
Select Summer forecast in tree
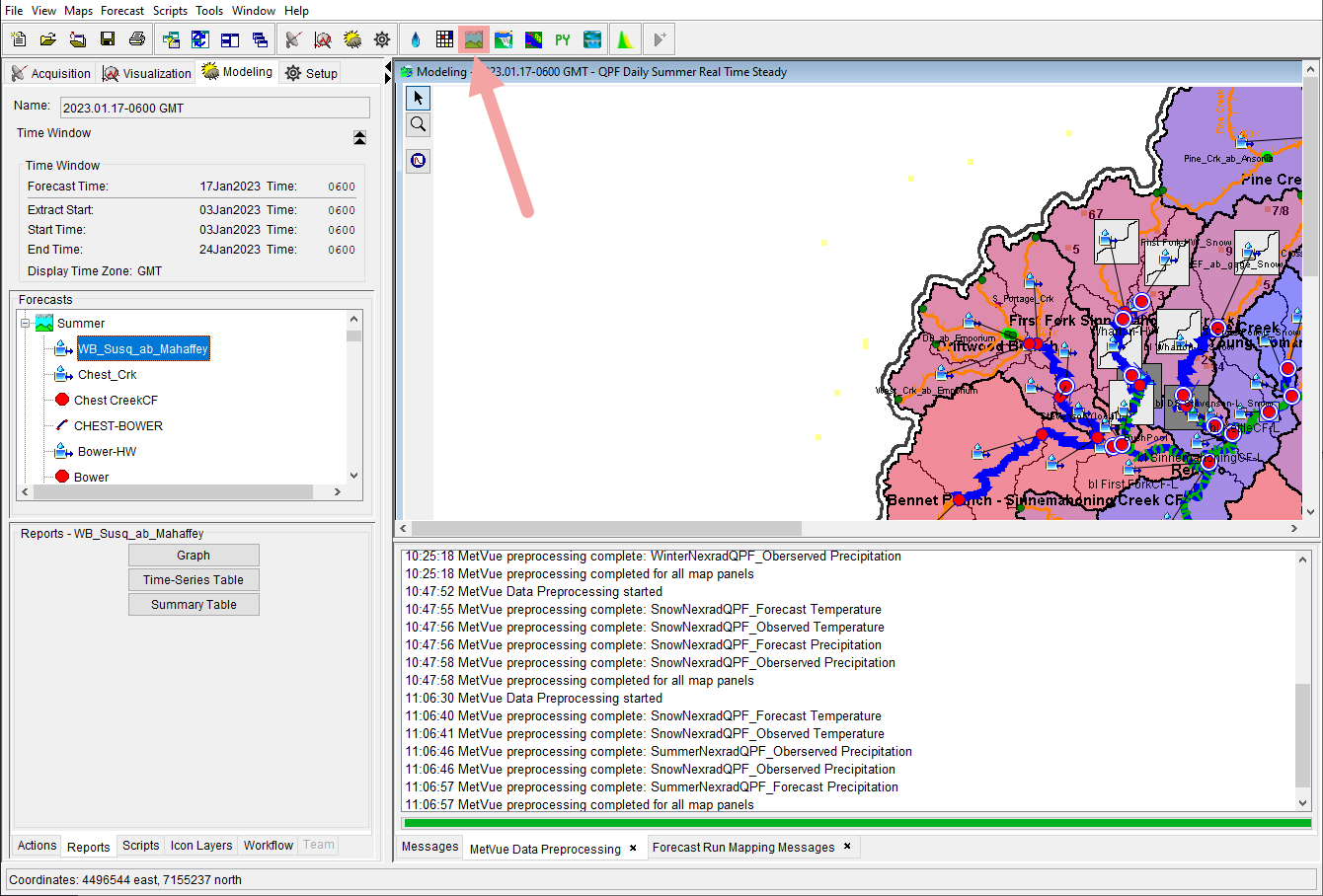point(81,324)
